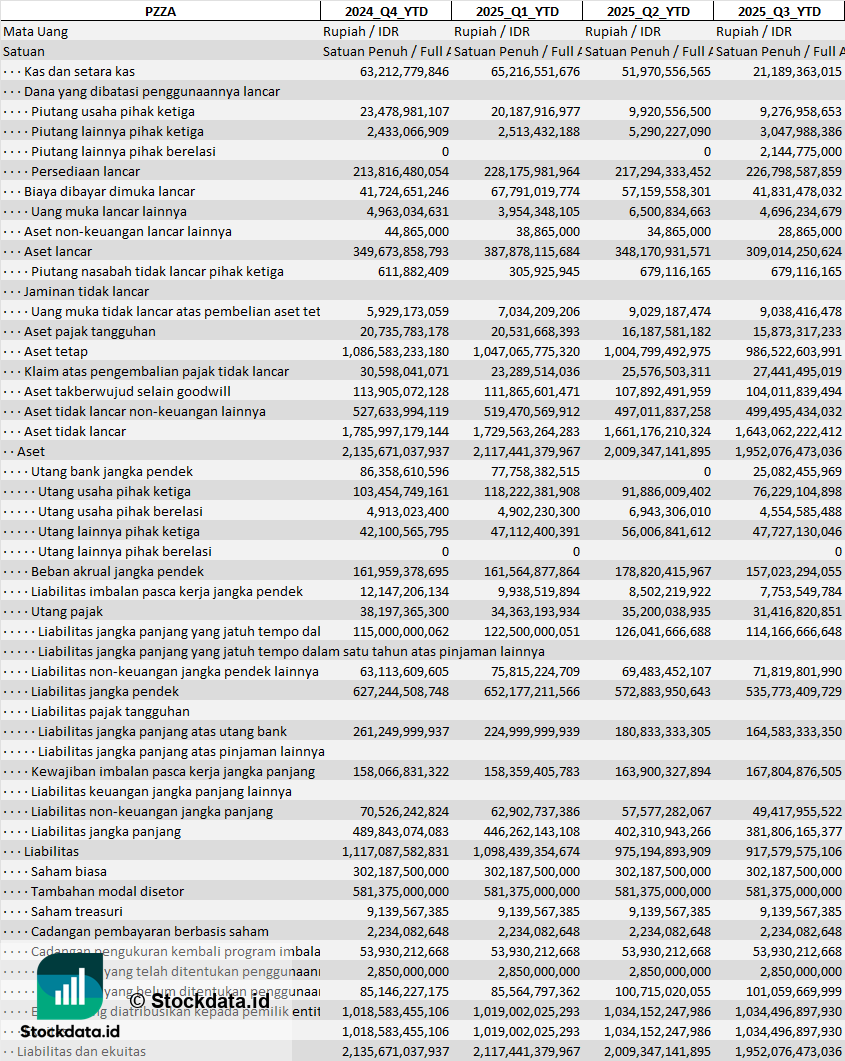The image size is (845, 1061).
Task: Select the Aset lancar row label
Action: pyautogui.click(x=58, y=252)
